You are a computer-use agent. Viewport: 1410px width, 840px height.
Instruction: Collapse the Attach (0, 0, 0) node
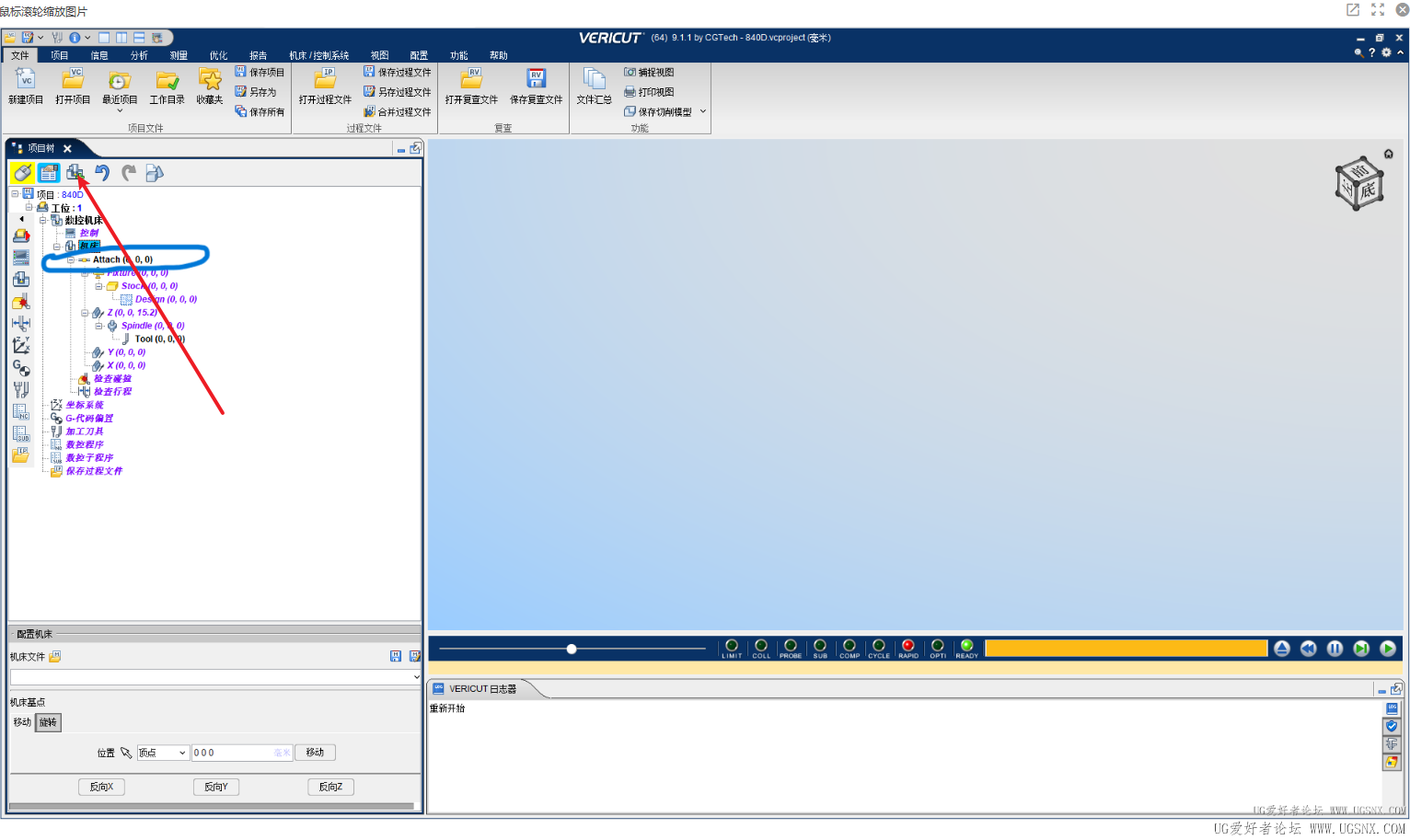tap(71, 259)
